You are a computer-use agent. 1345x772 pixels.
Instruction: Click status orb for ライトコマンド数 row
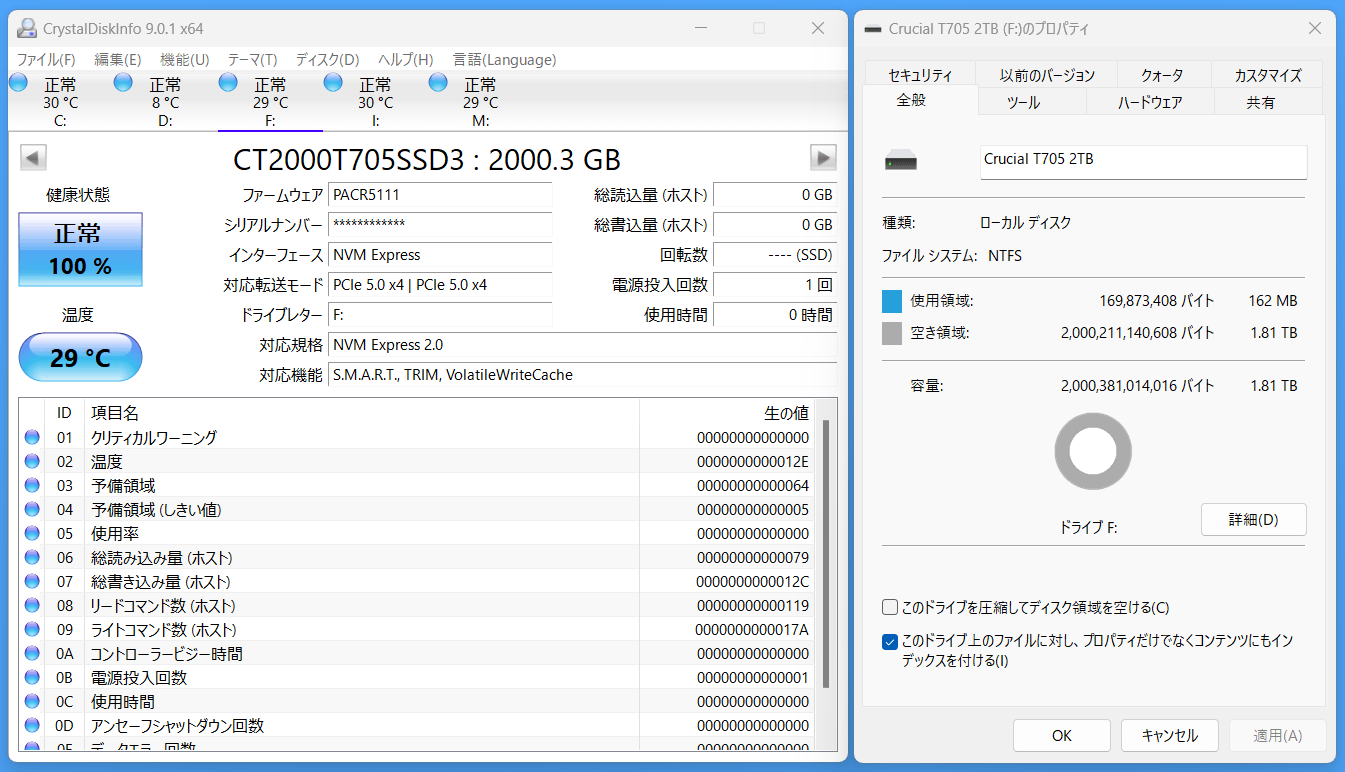(32, 629)
